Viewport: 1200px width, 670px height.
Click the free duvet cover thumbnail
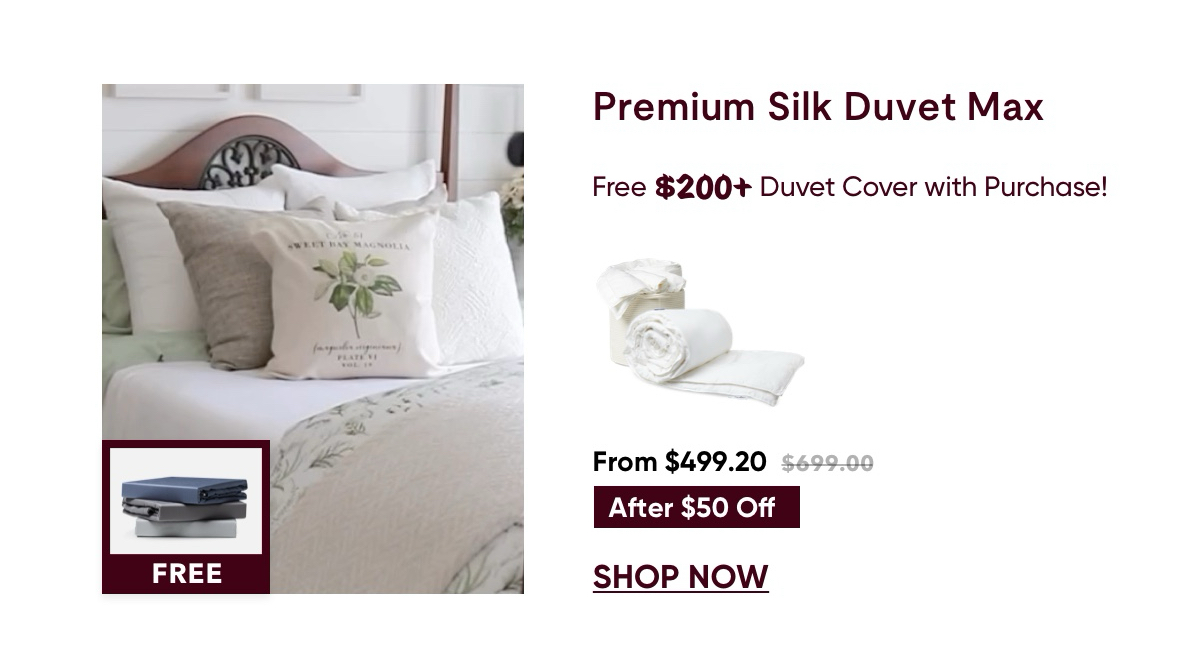pyautogui.click(x=186, y=501)
